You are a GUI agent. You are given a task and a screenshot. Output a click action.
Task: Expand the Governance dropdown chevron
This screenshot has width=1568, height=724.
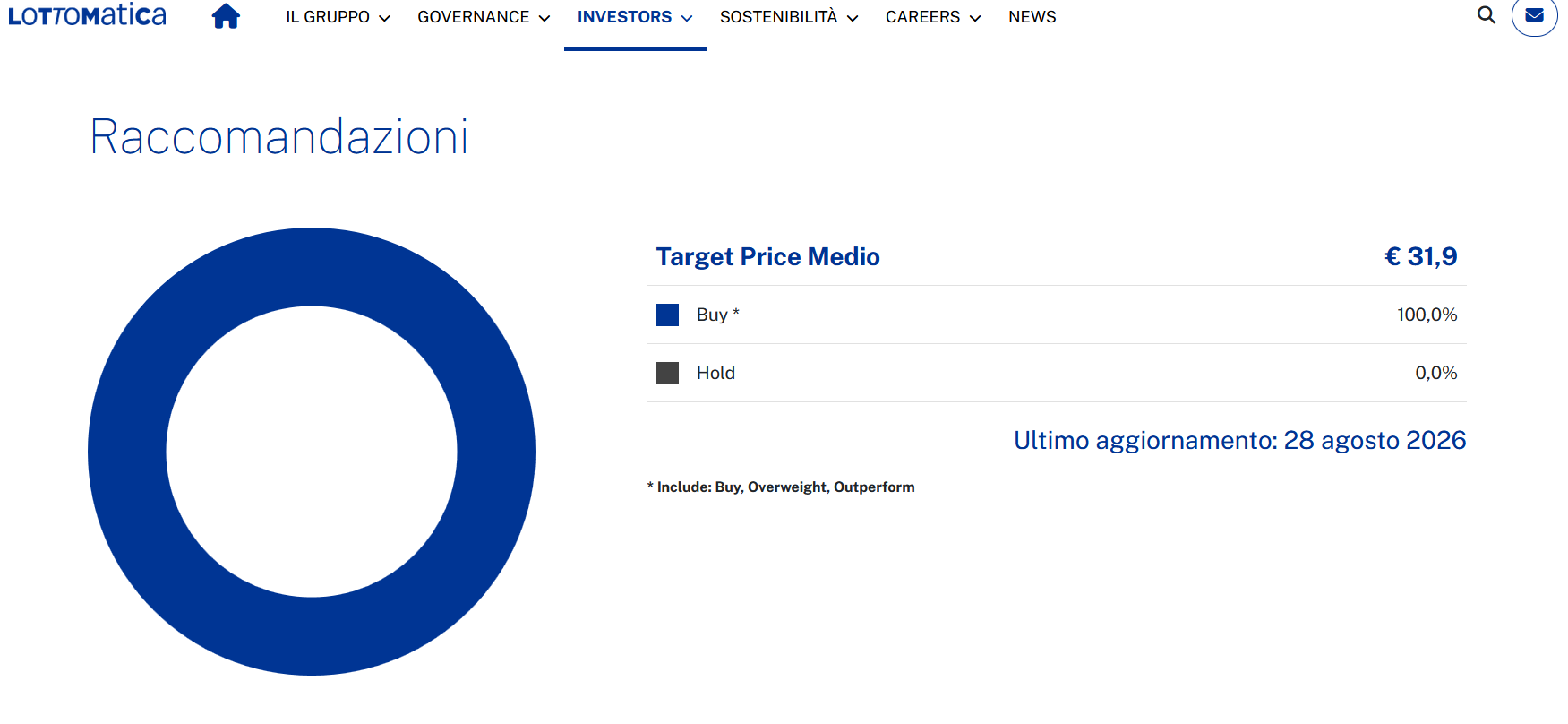click(544, 18)
